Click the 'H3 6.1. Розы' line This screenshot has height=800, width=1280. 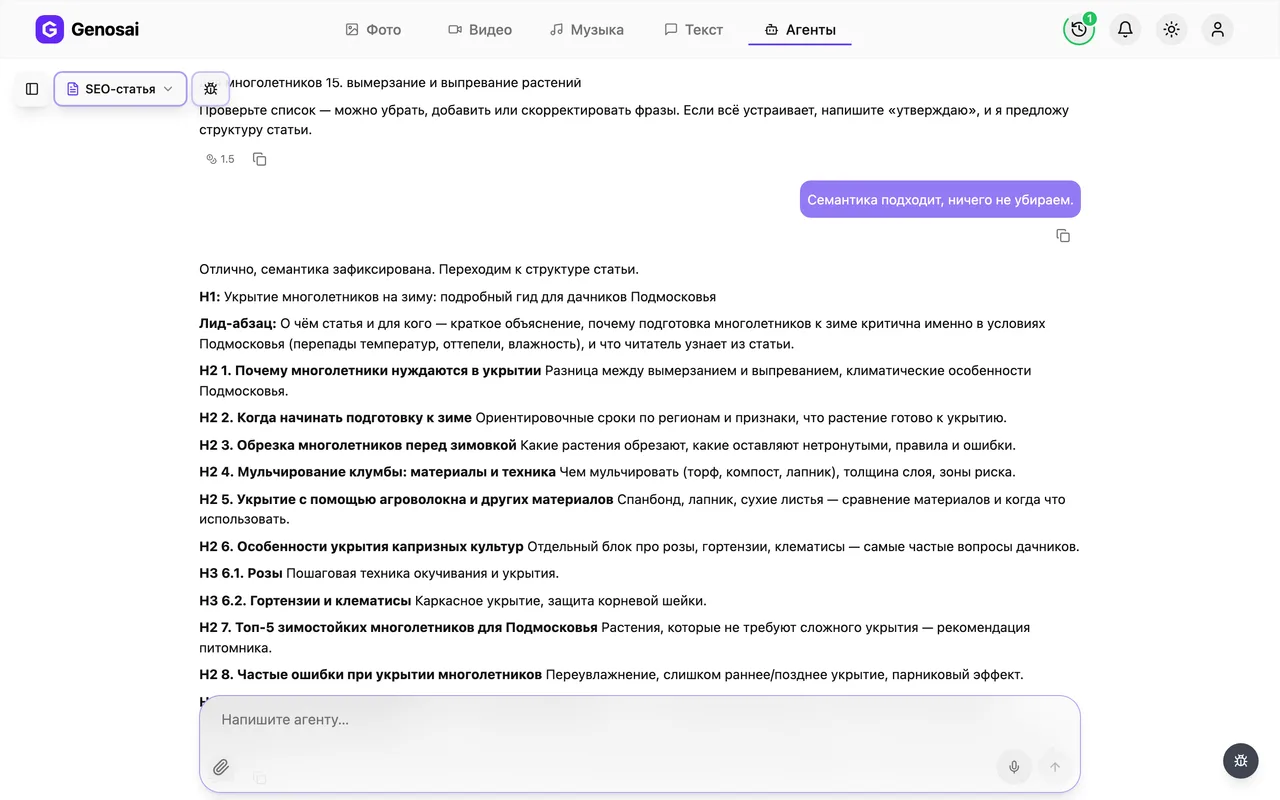[379, 574]
